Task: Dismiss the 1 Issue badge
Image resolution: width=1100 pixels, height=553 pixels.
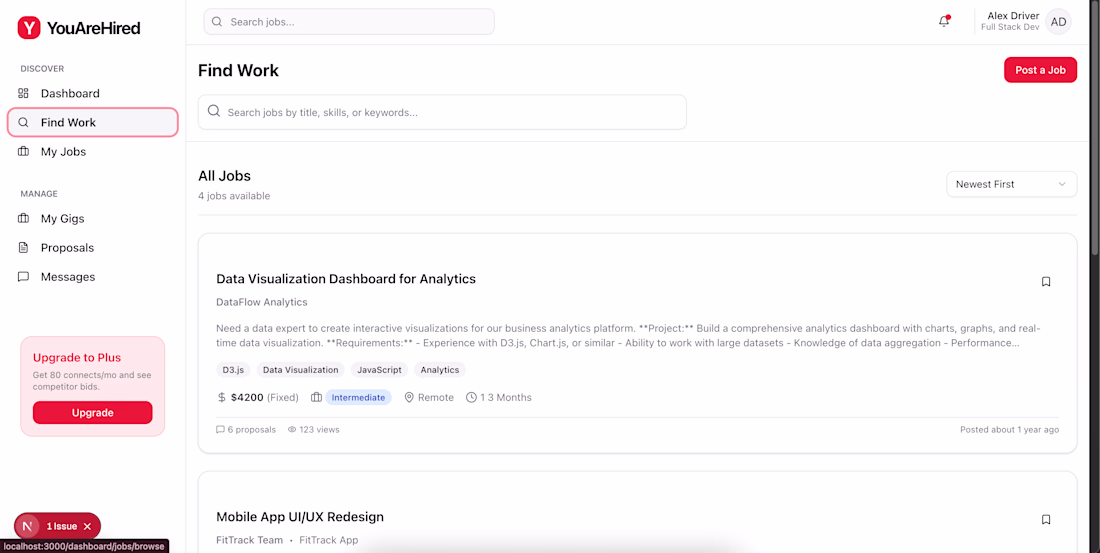Action: 87,527
